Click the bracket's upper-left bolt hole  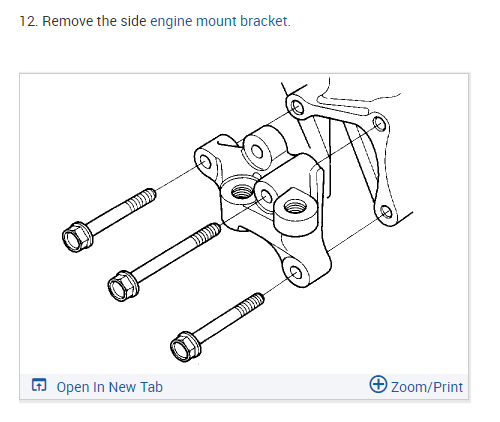(x=206, y=163)
